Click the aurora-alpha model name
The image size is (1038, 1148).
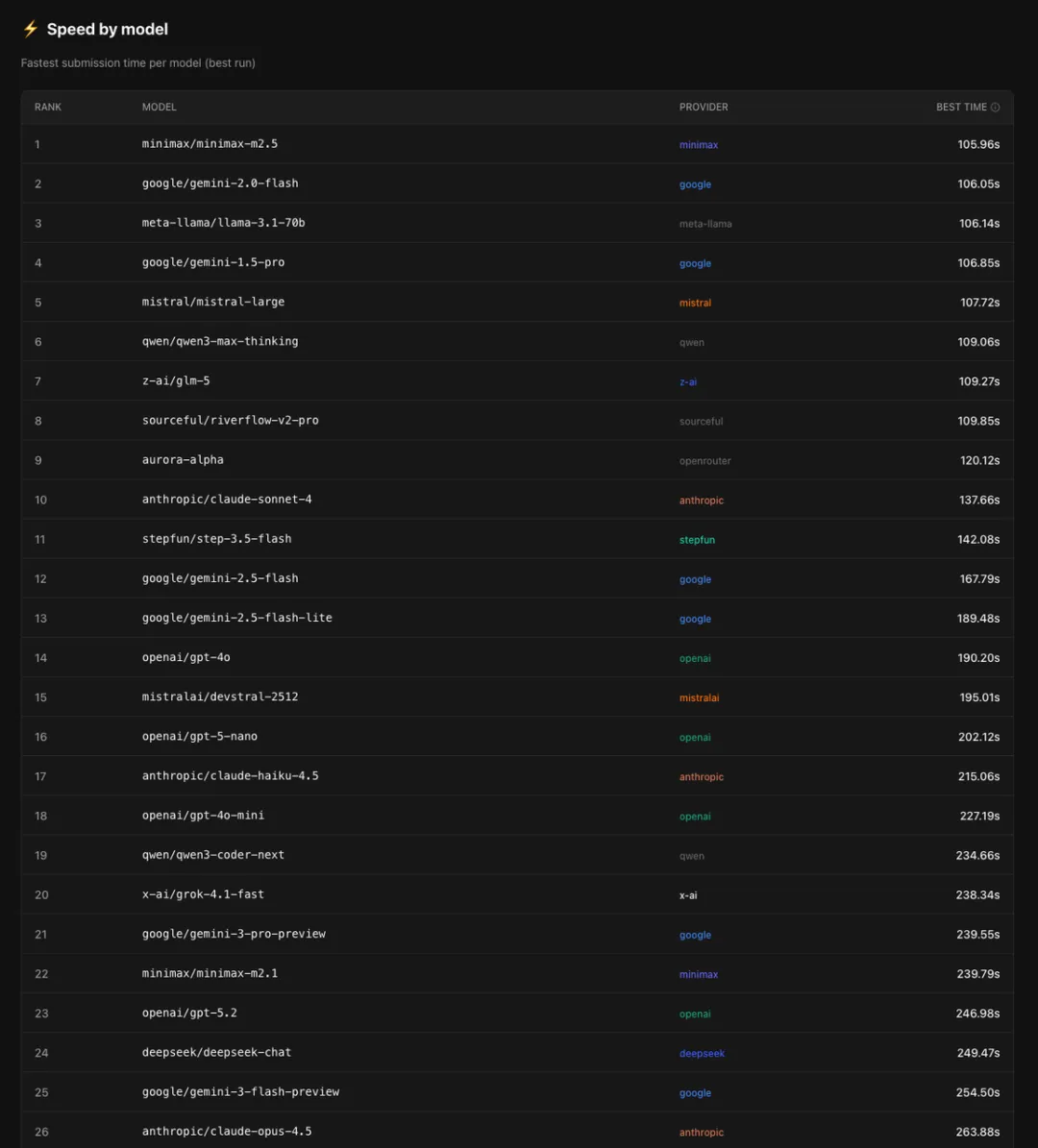183,460
